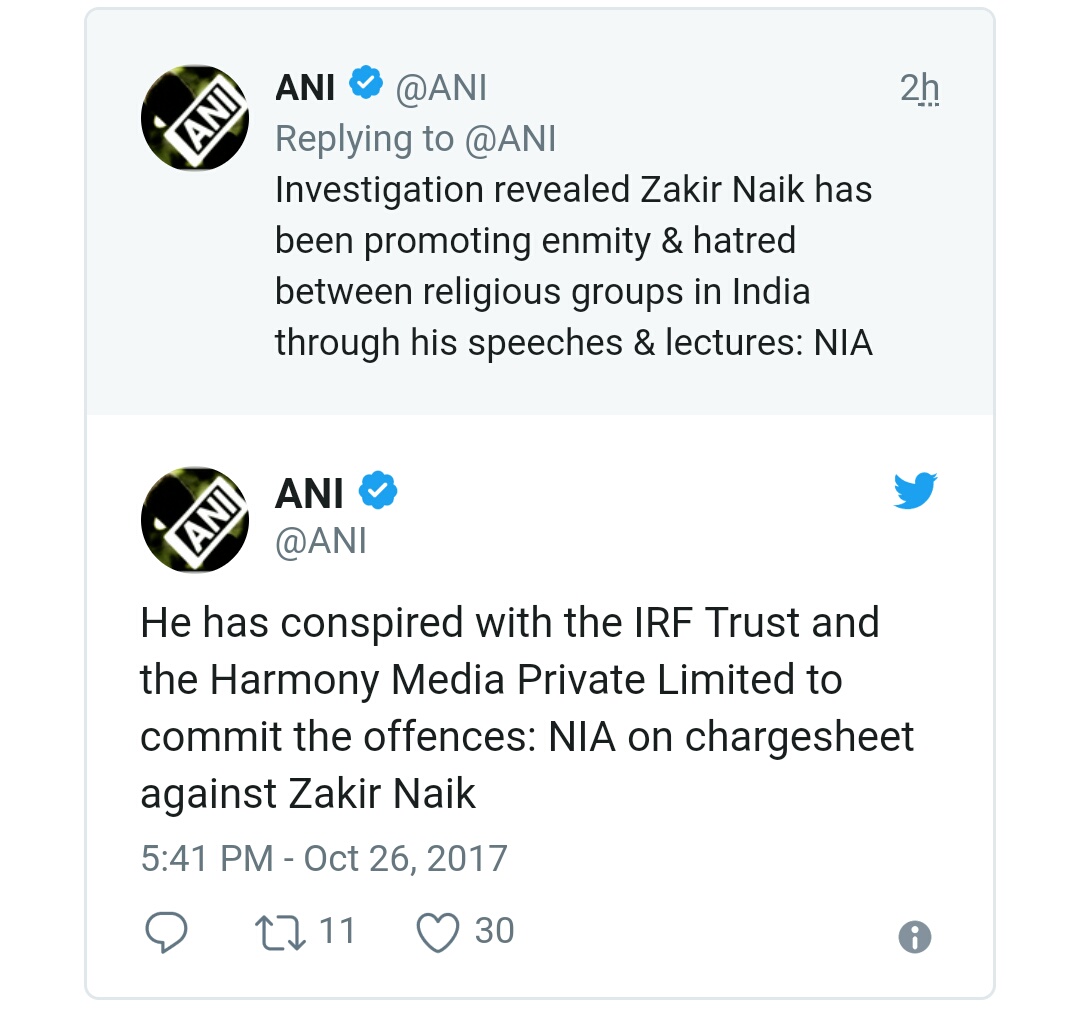Click the bold ANI name in the main tweet

tap(309, 493)
